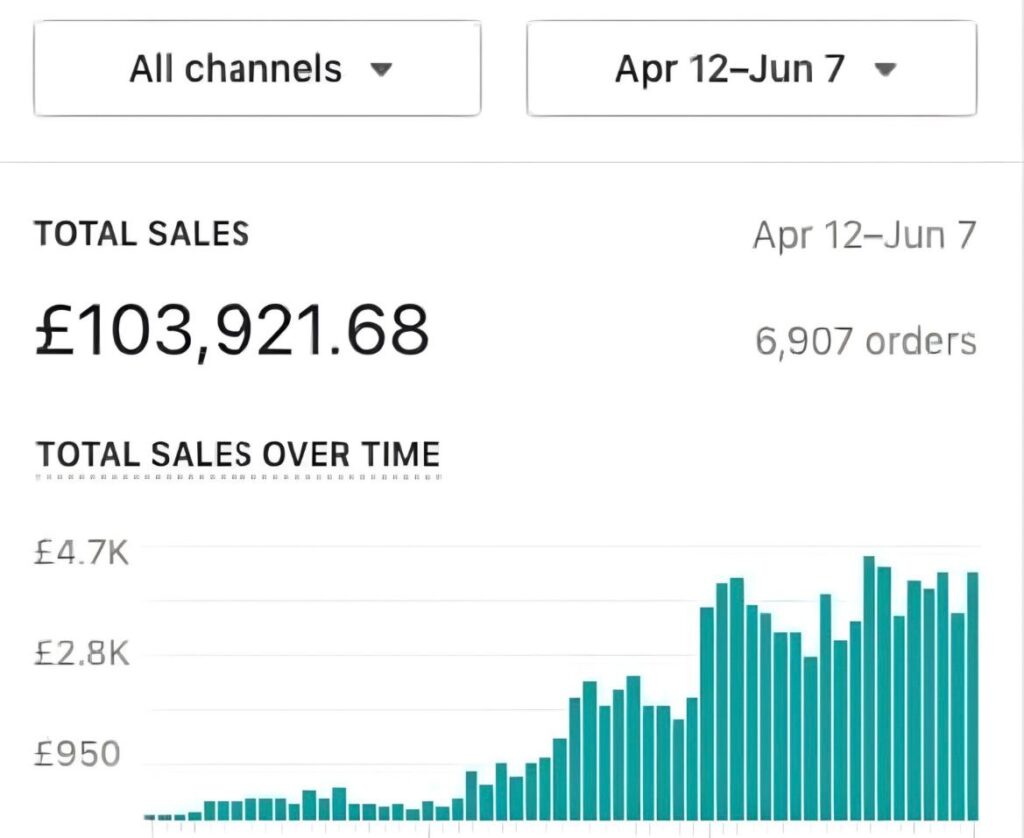Click the £950 axis label

click(77, 754)
